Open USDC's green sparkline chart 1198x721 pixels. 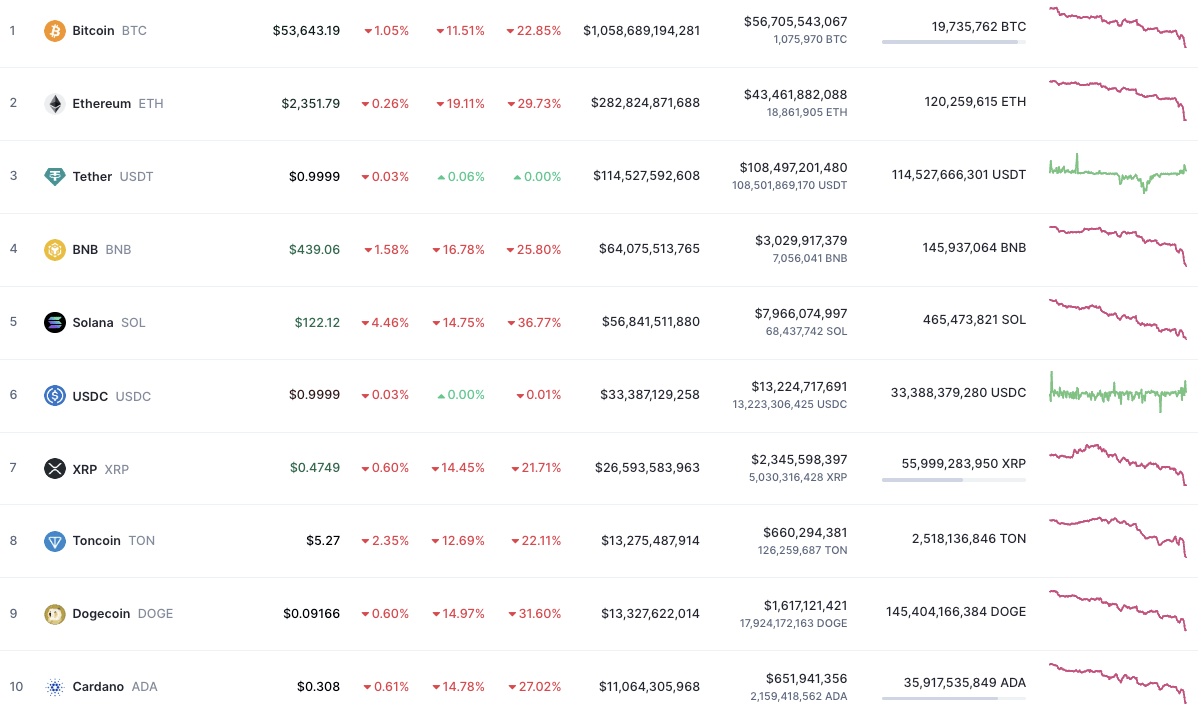point(1118,392)
